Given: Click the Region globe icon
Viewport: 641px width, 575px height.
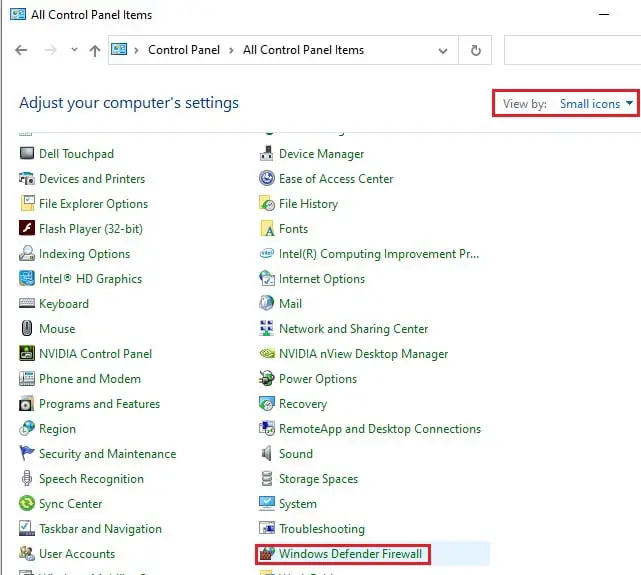Looking at the screenshot, I should click(x=27, y=428).
